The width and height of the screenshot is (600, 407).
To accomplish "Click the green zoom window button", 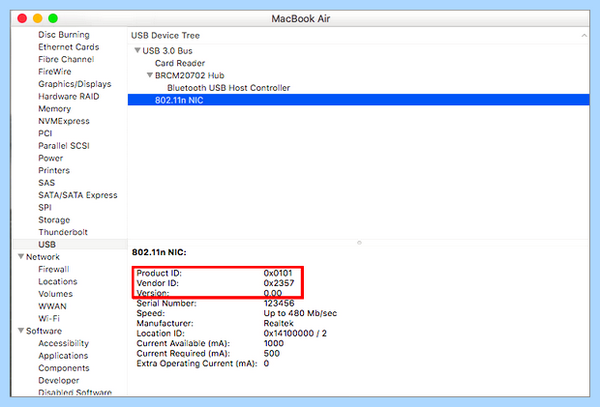I will (x=53, y=18).
